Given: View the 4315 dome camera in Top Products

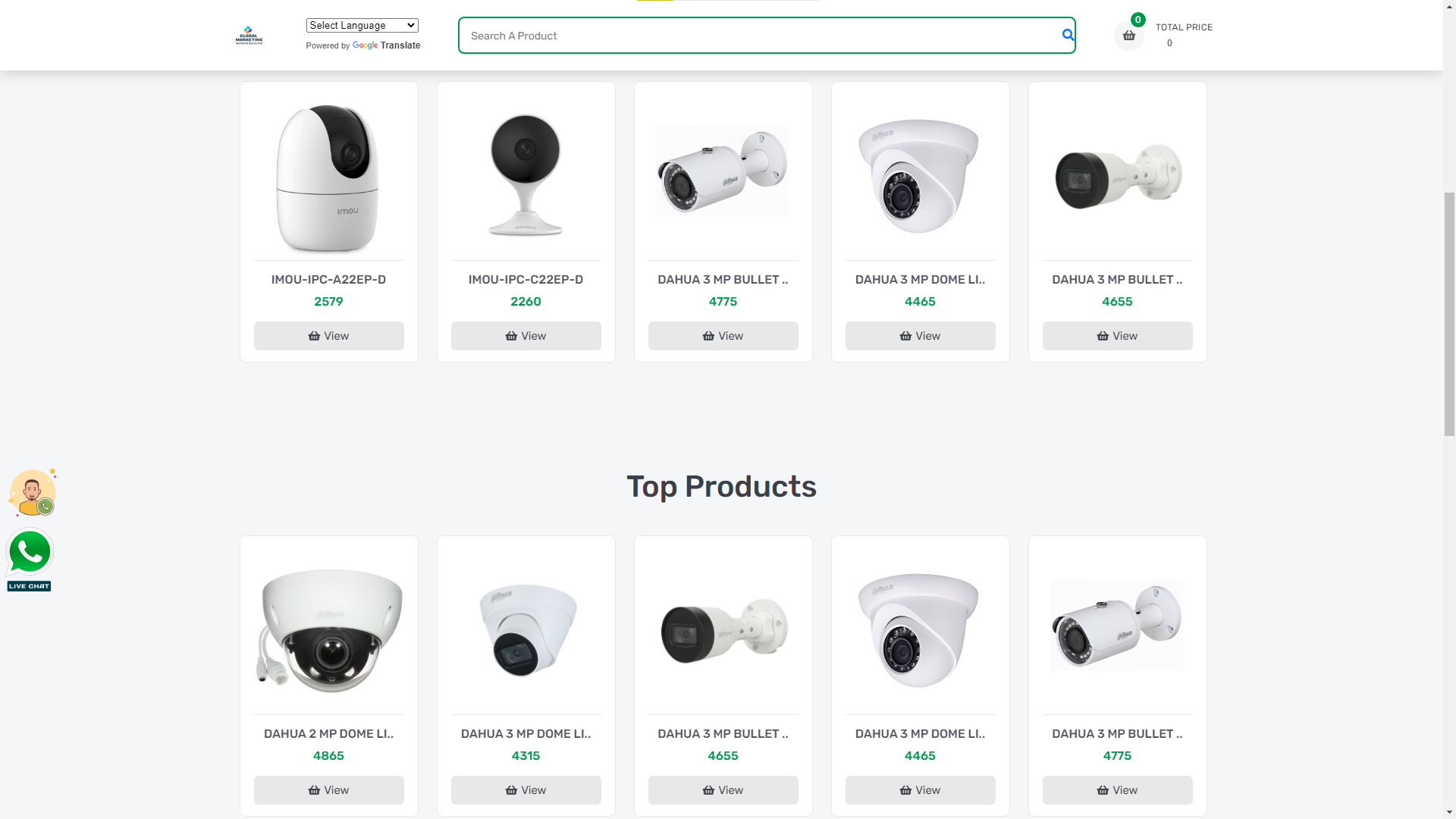Looking at the screenshot, I should coord(526,790).
